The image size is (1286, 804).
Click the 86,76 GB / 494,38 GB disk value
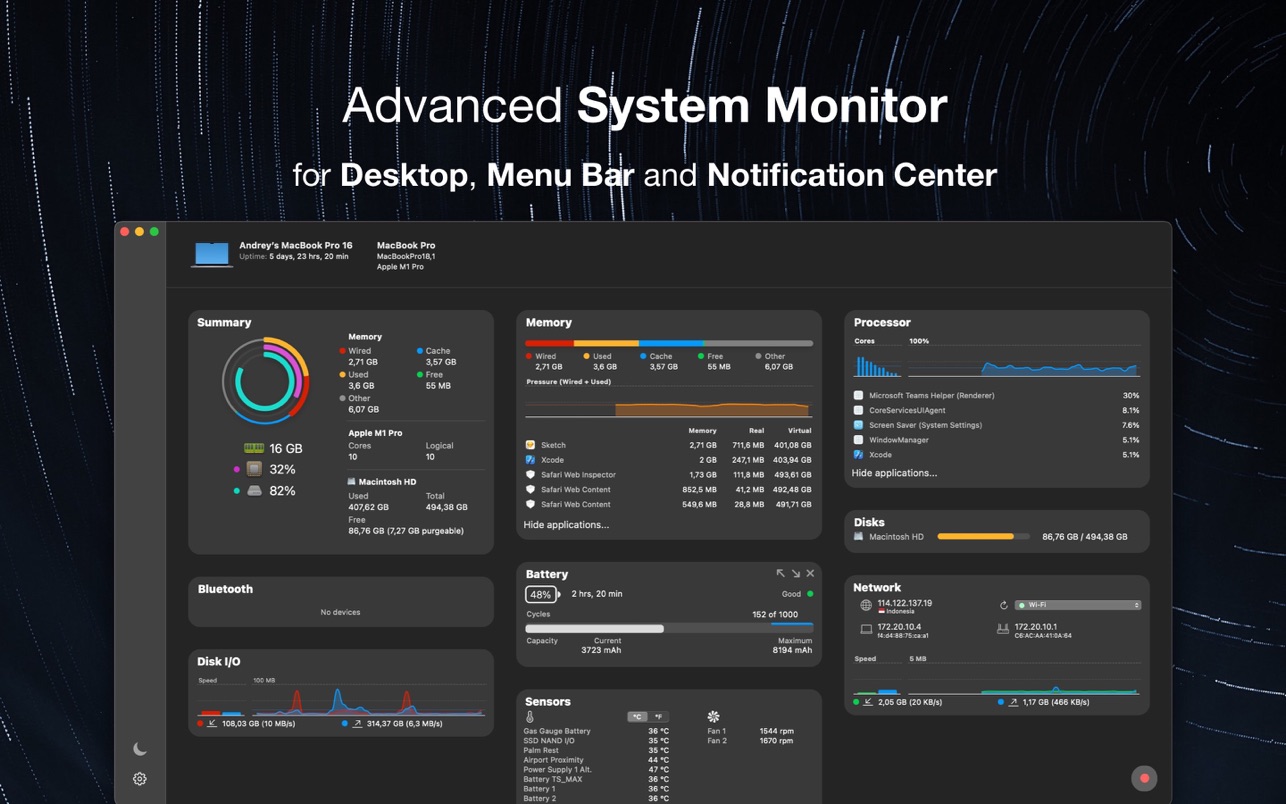[x=1084, y=537]
